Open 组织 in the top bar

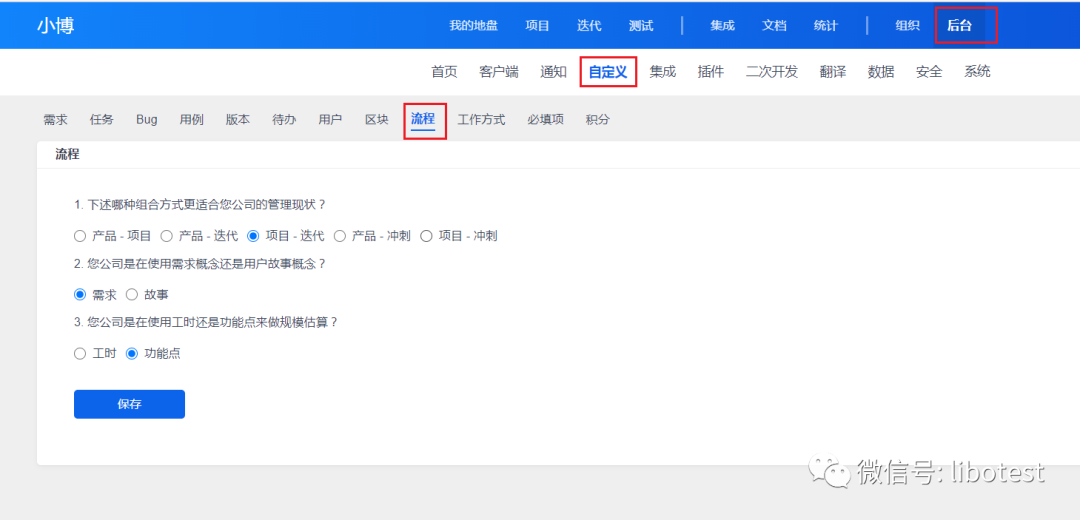click(x=907, y=25)
